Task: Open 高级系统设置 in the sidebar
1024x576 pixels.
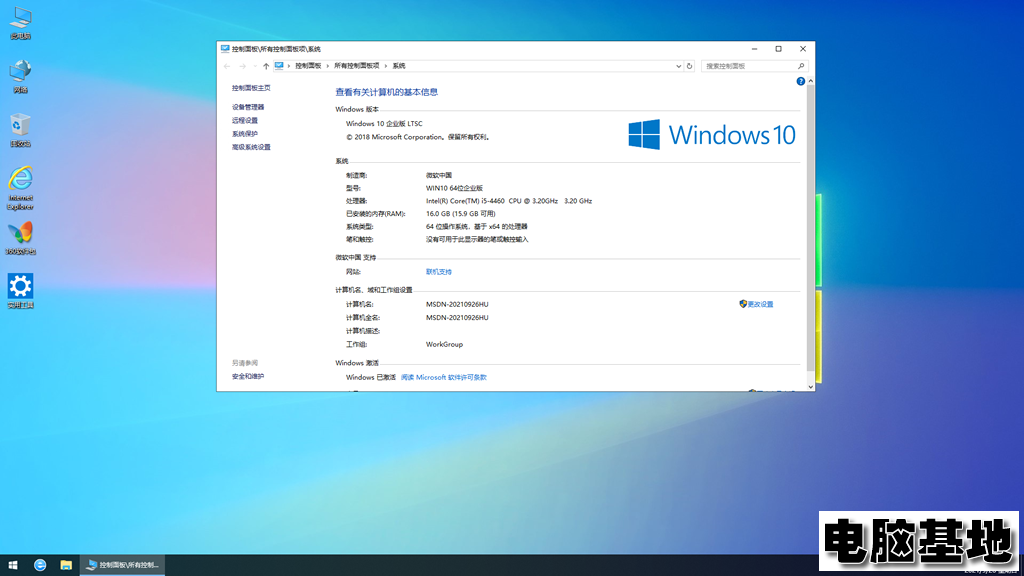Action: click(x=251, y=148)
